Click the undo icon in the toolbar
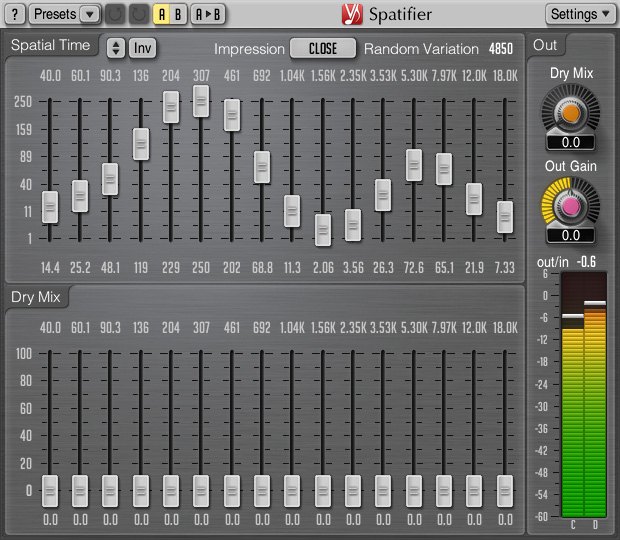This screenshot has height=540, width=620. click(115, 14)
